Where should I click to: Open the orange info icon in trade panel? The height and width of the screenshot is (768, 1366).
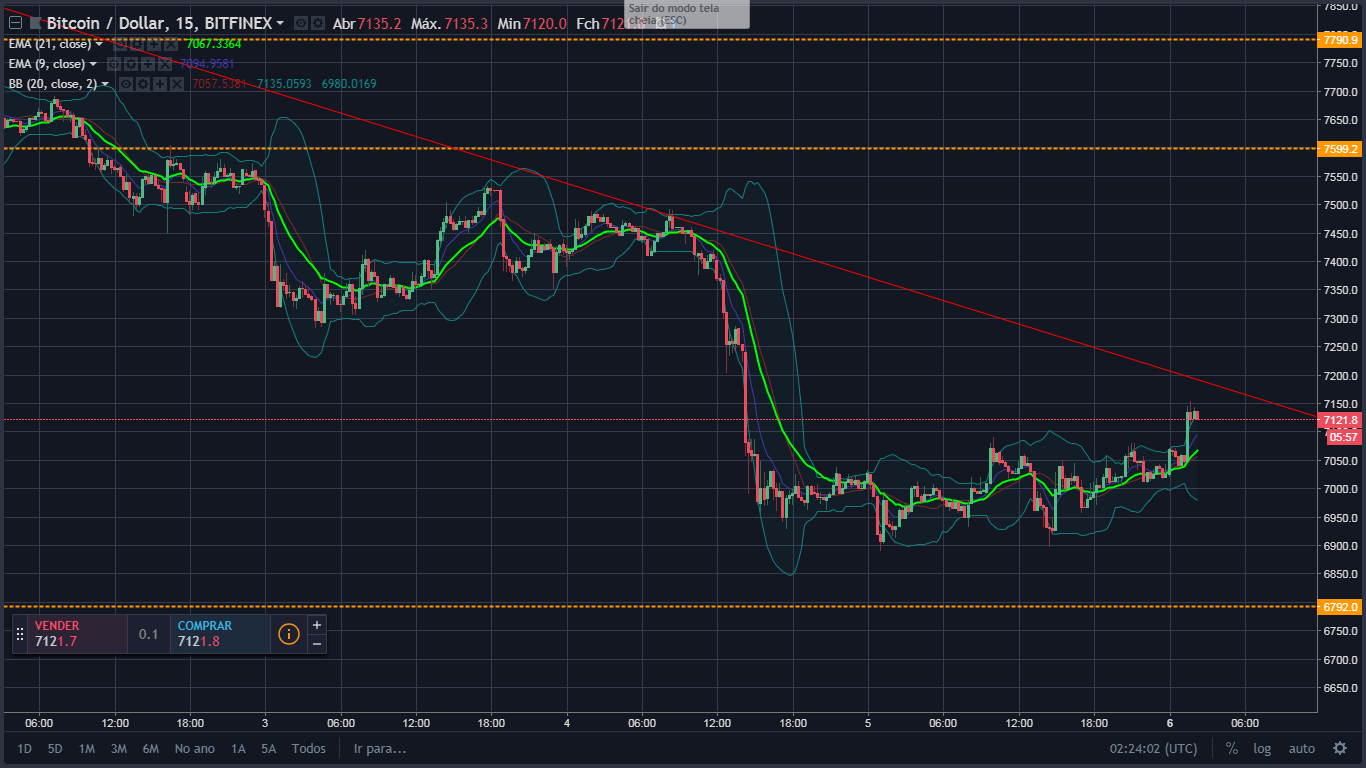[x=289, y=634]
